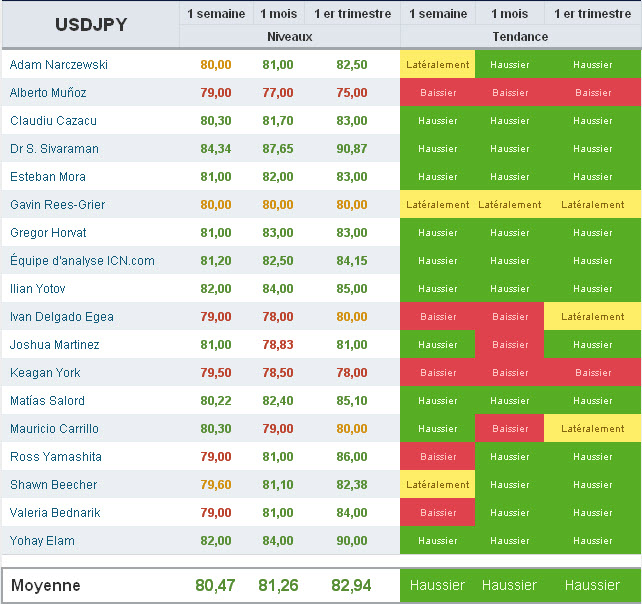Click Shawn Beecher's 81,10 value
The height and width of the screenshot is (604, 642).
click(278, 485)
